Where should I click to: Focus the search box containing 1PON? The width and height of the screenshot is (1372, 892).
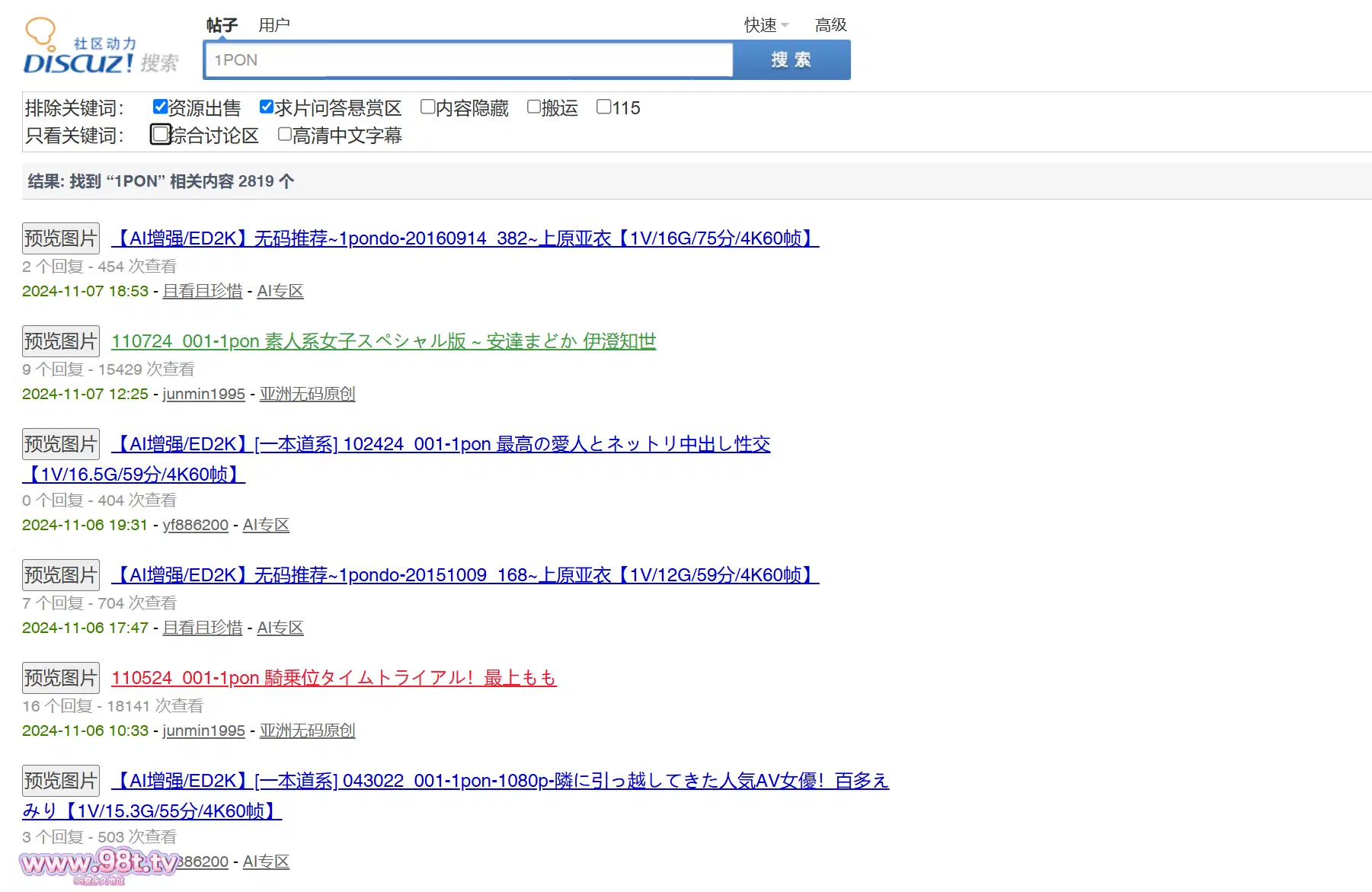[469, 60]
